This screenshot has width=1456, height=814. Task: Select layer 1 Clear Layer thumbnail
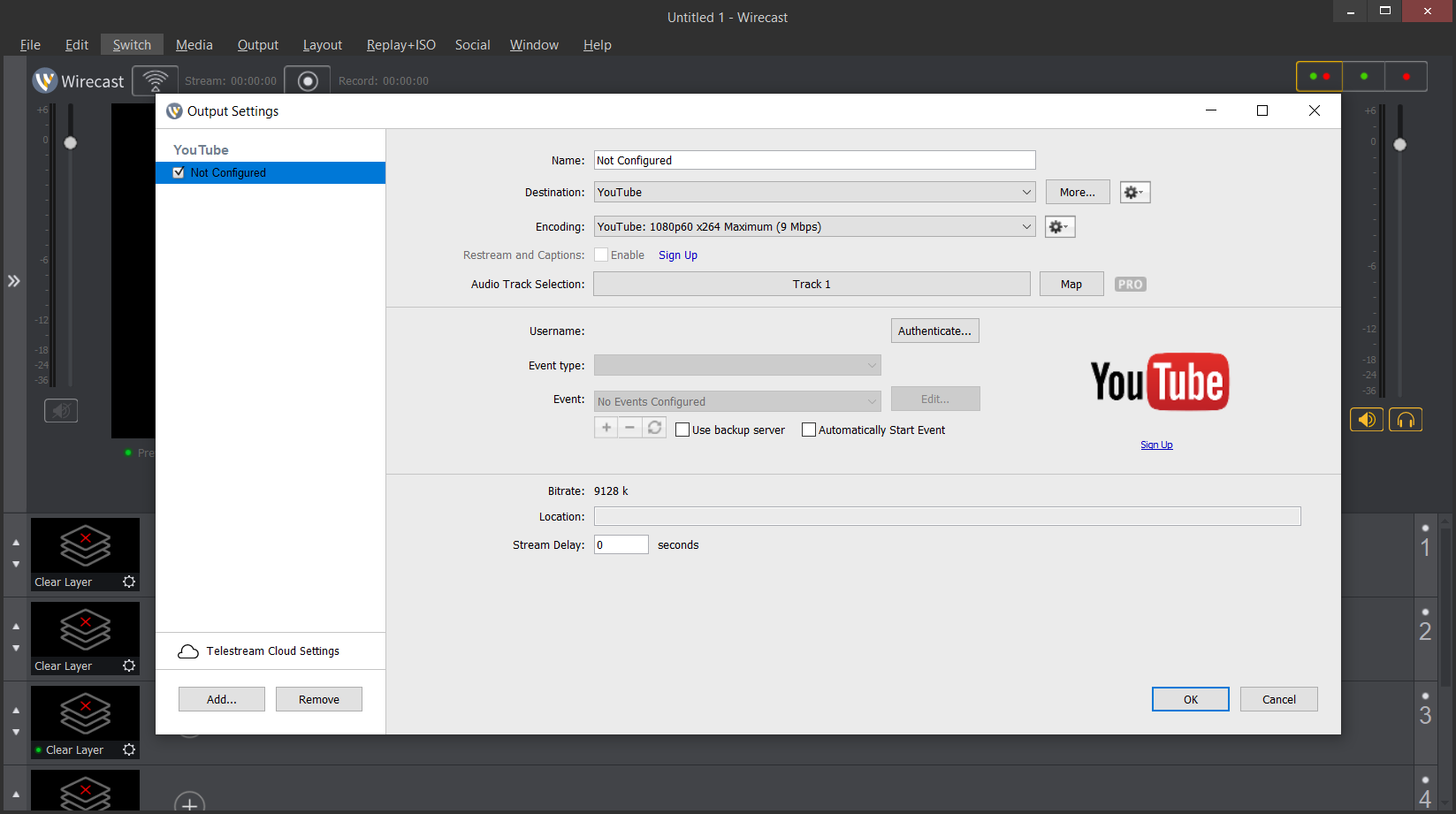point(85,554)
